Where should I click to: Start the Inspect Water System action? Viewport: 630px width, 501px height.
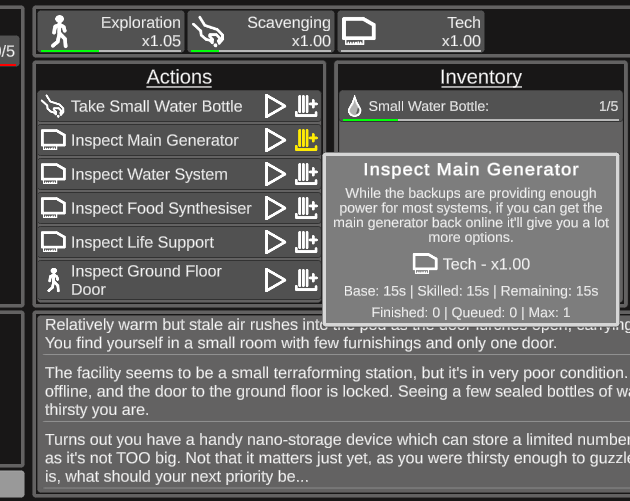[275, 175]
